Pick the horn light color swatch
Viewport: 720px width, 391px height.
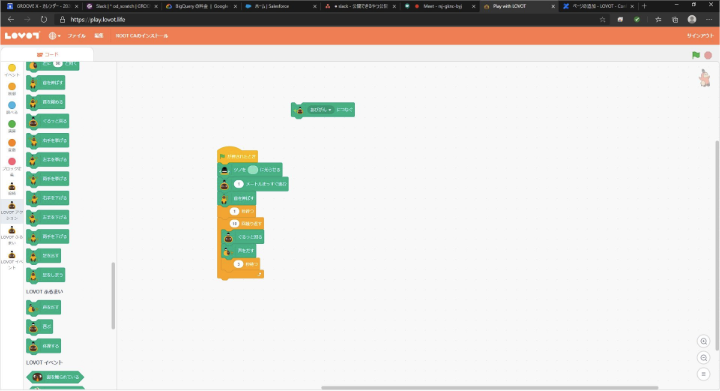(x=253, y=170)
